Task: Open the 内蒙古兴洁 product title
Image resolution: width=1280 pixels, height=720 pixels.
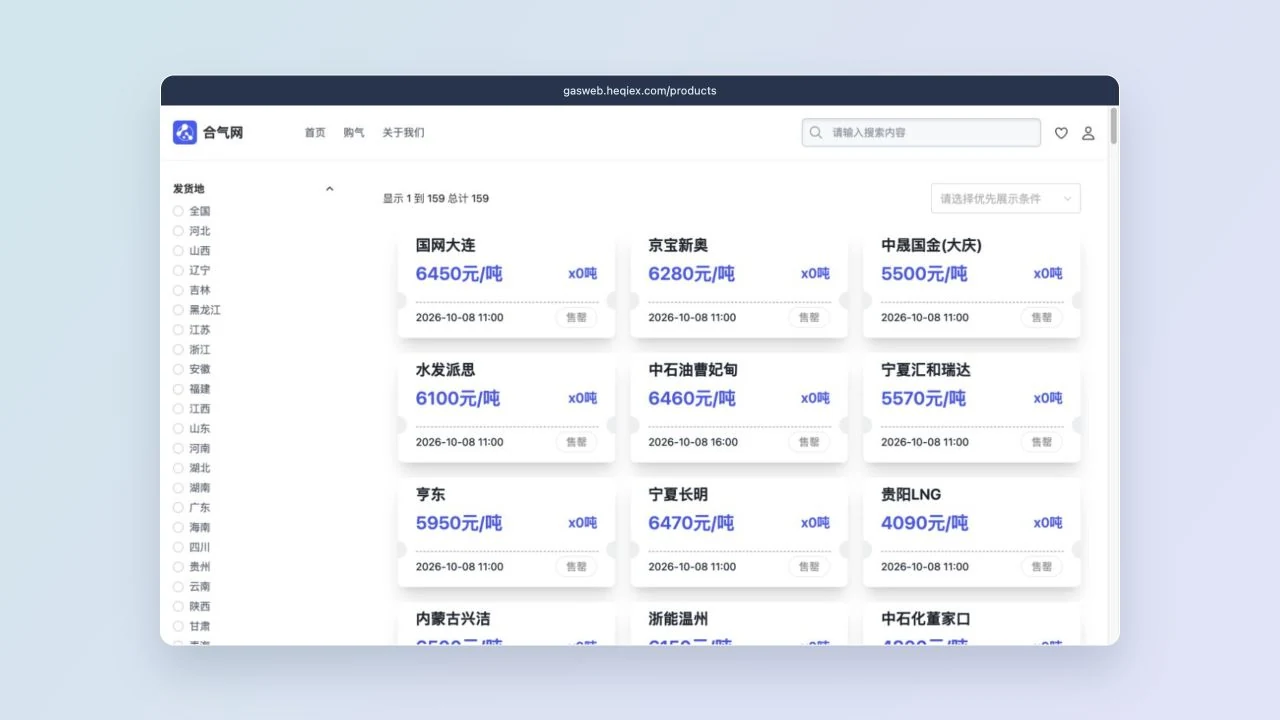Action: tap(453, 619)
